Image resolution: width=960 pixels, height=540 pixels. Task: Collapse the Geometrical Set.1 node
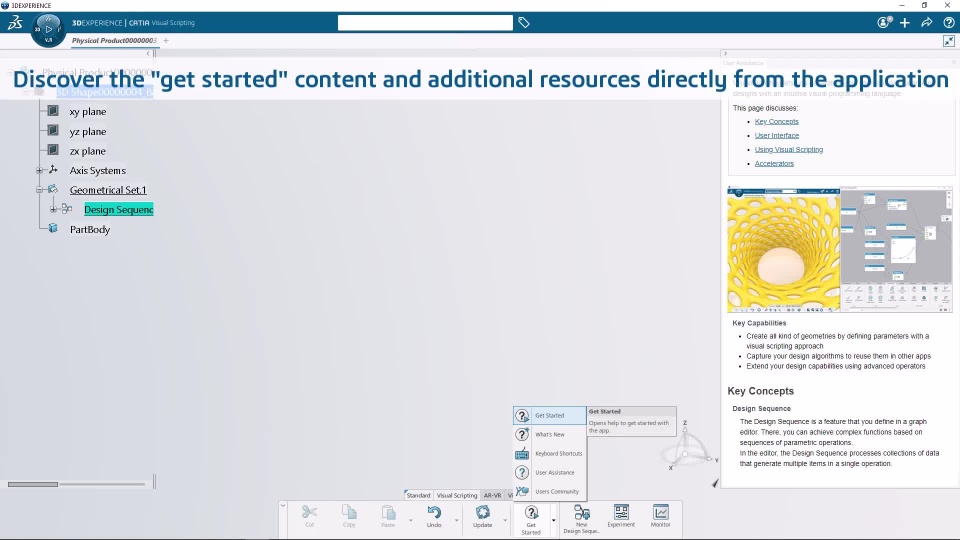click(x=39, y=190)
